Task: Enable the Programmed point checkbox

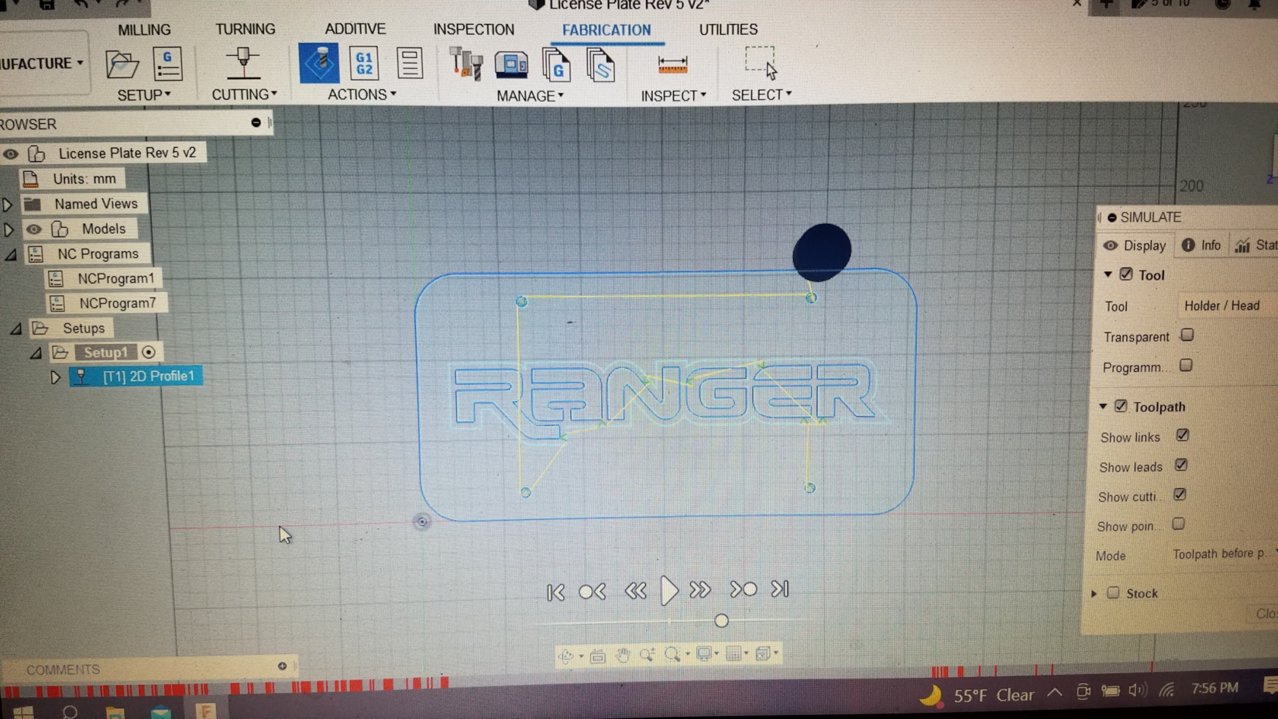Action: point(1186,366)
